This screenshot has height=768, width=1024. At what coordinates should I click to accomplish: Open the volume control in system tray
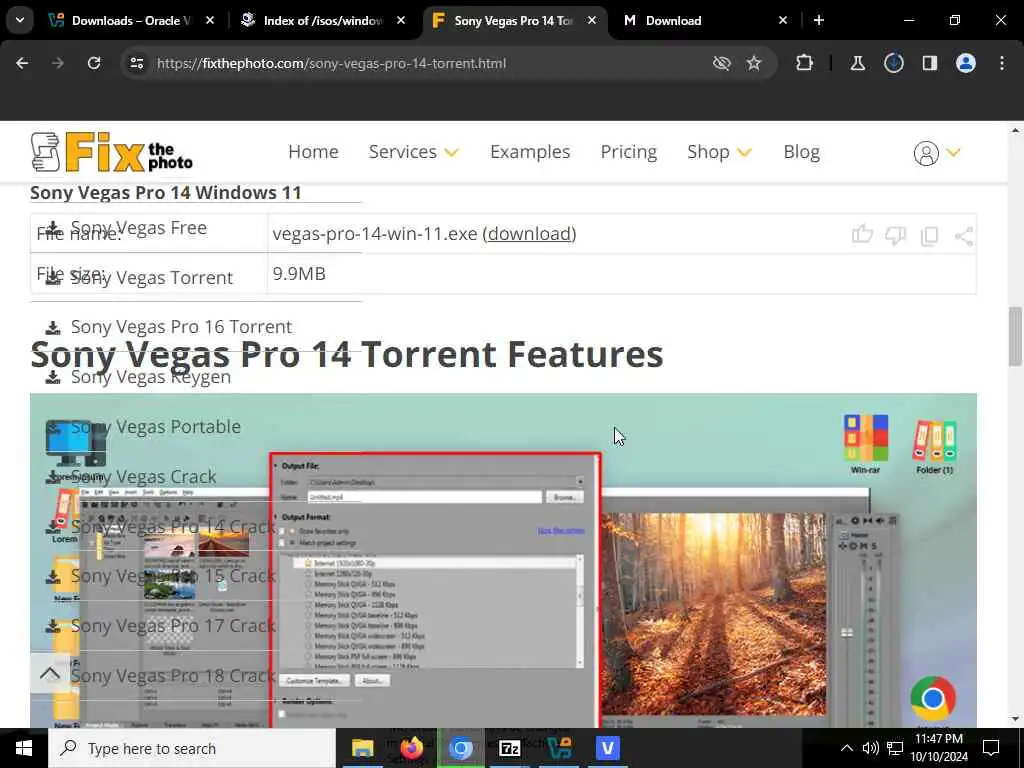(x=870, y=748)
